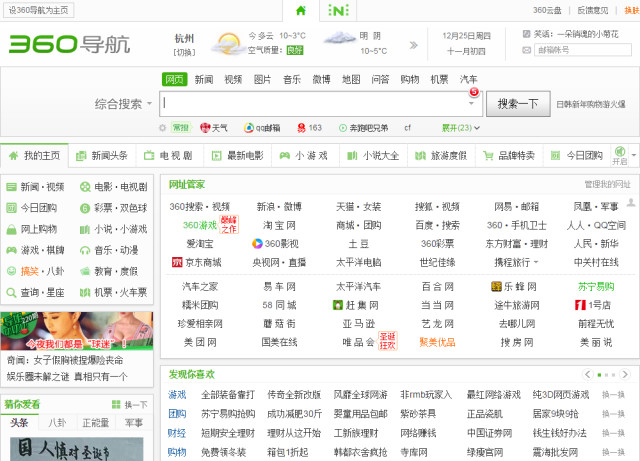Open 搞笑·八卦 sidebar category
The width and height of the screenshot is (640, 461).
36,271
